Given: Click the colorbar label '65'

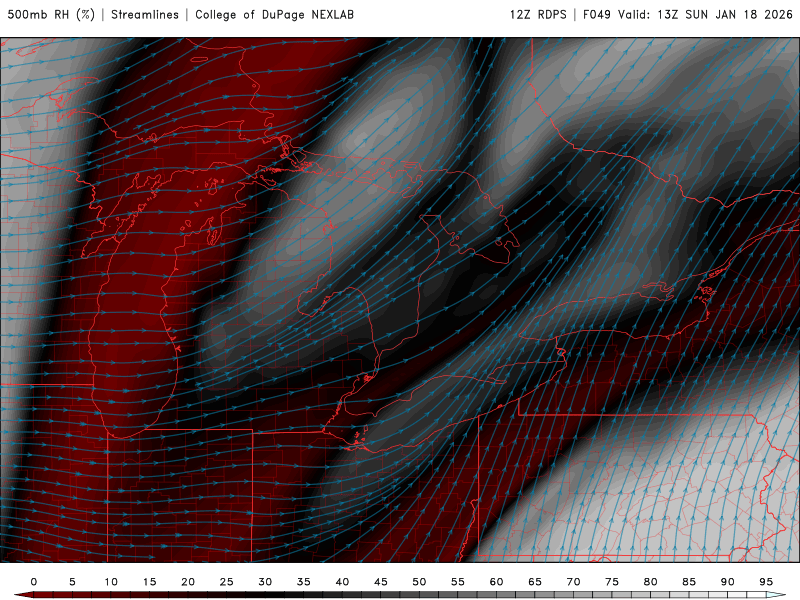Looking at the screenshot, I should tap(535, 582).
